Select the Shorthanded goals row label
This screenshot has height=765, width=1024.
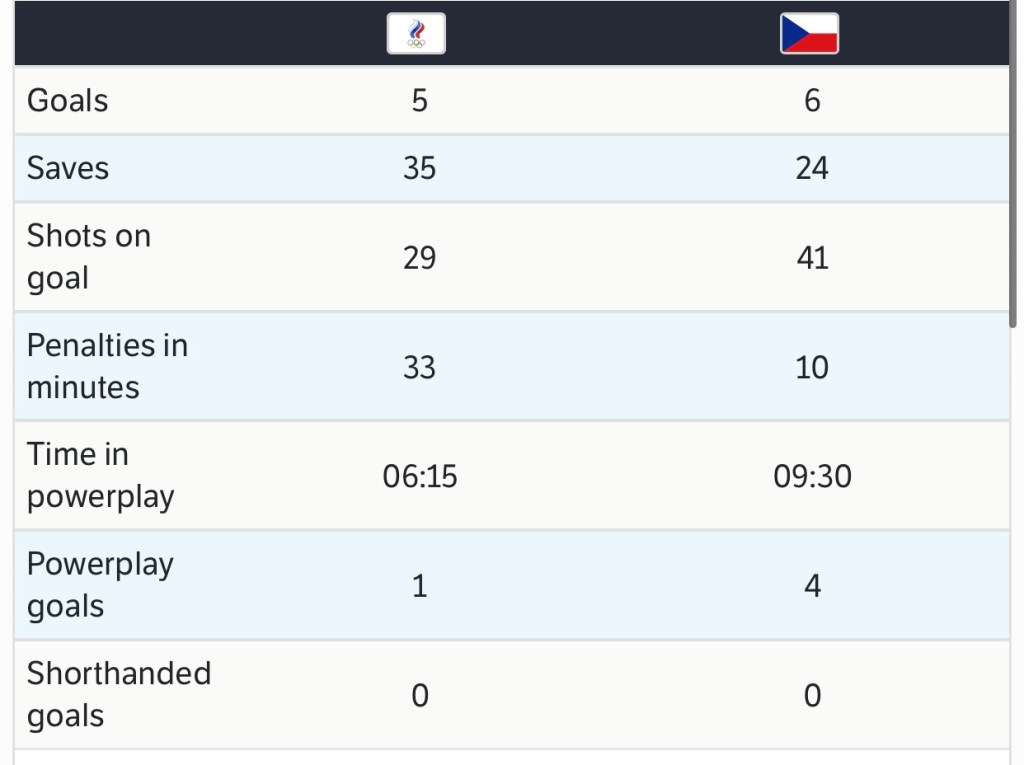pos(119,694)
